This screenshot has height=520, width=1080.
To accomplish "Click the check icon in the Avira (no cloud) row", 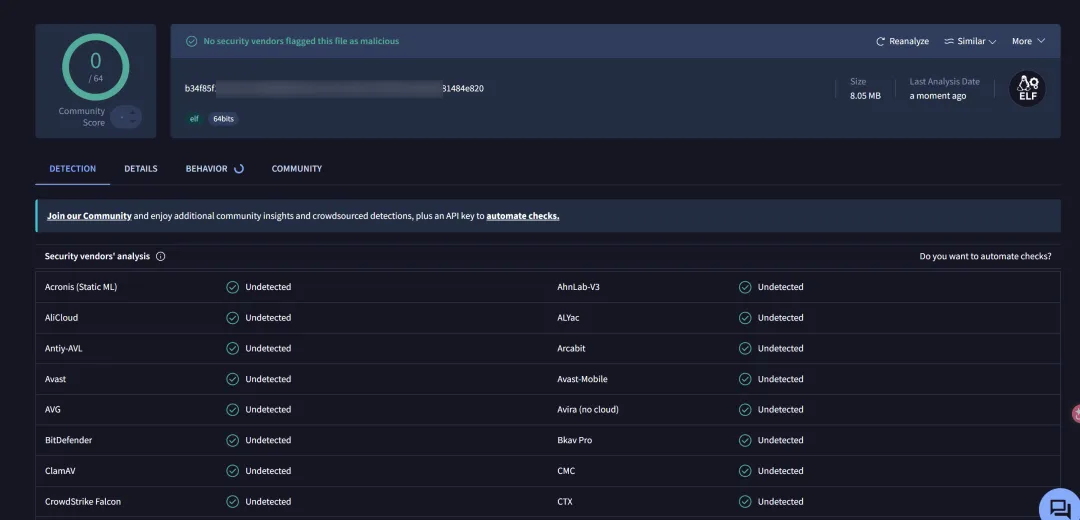I will [745, 410].
